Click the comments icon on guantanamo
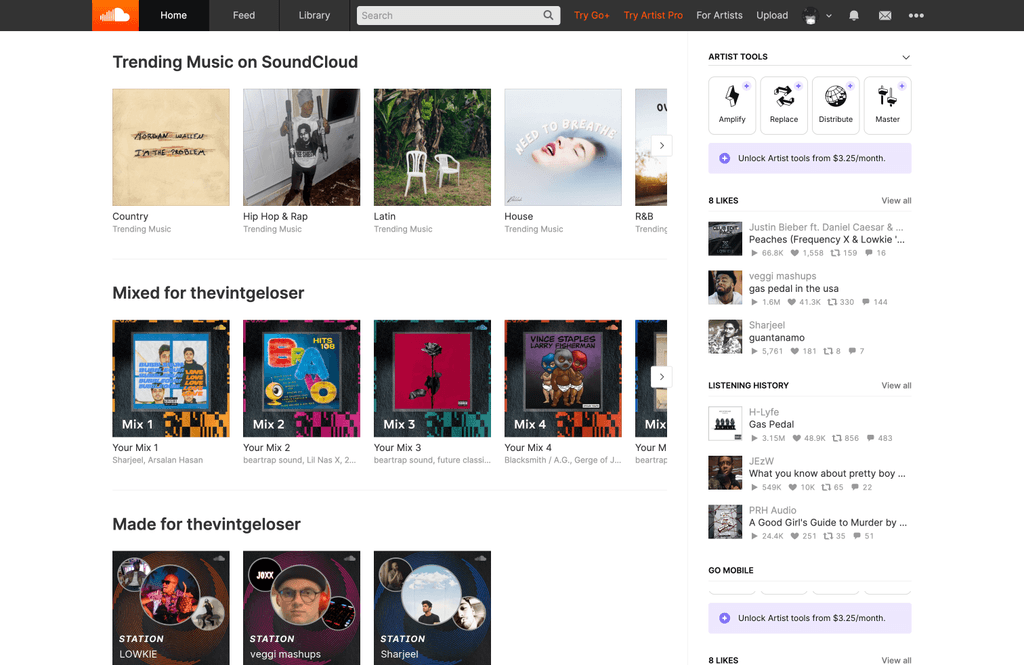Screen dimensions: 1024x665 (x=852, y=351)
